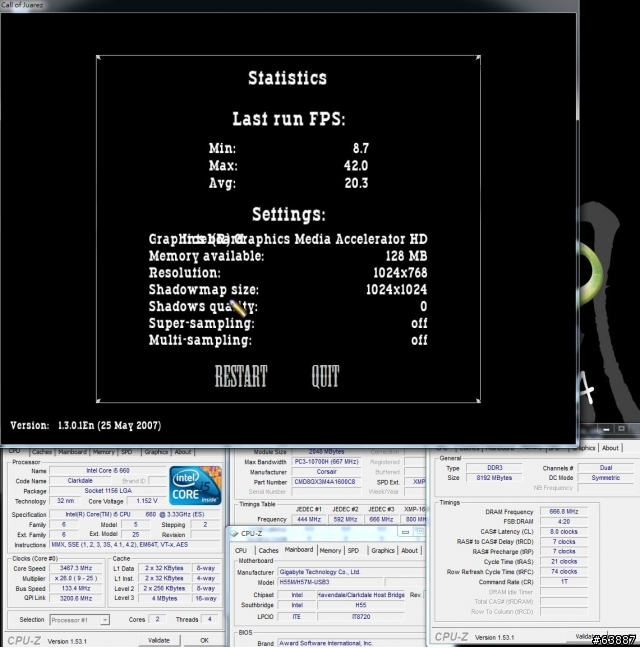640x648 pixels.
Task: Click the RESTART button in Call of Juarez
Action: click(241, 376)
